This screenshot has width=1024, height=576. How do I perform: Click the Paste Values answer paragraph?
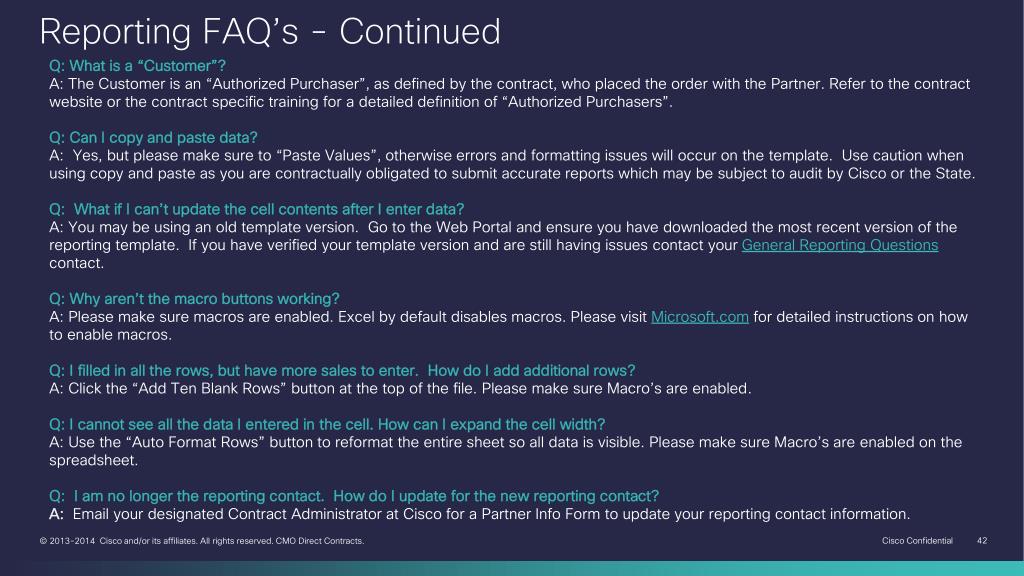tap(512, 165)
